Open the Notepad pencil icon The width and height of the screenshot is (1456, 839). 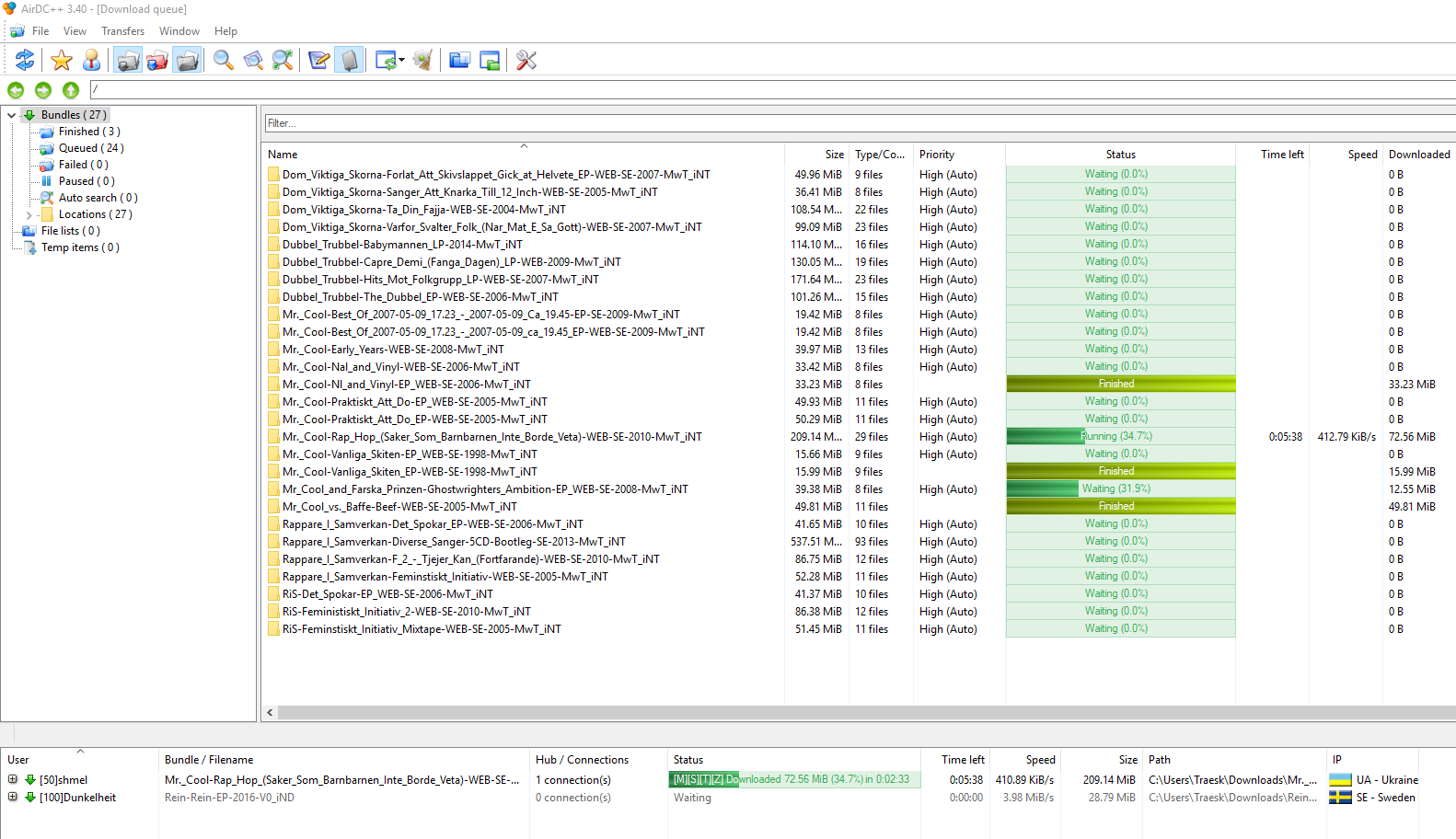[318, 60]
